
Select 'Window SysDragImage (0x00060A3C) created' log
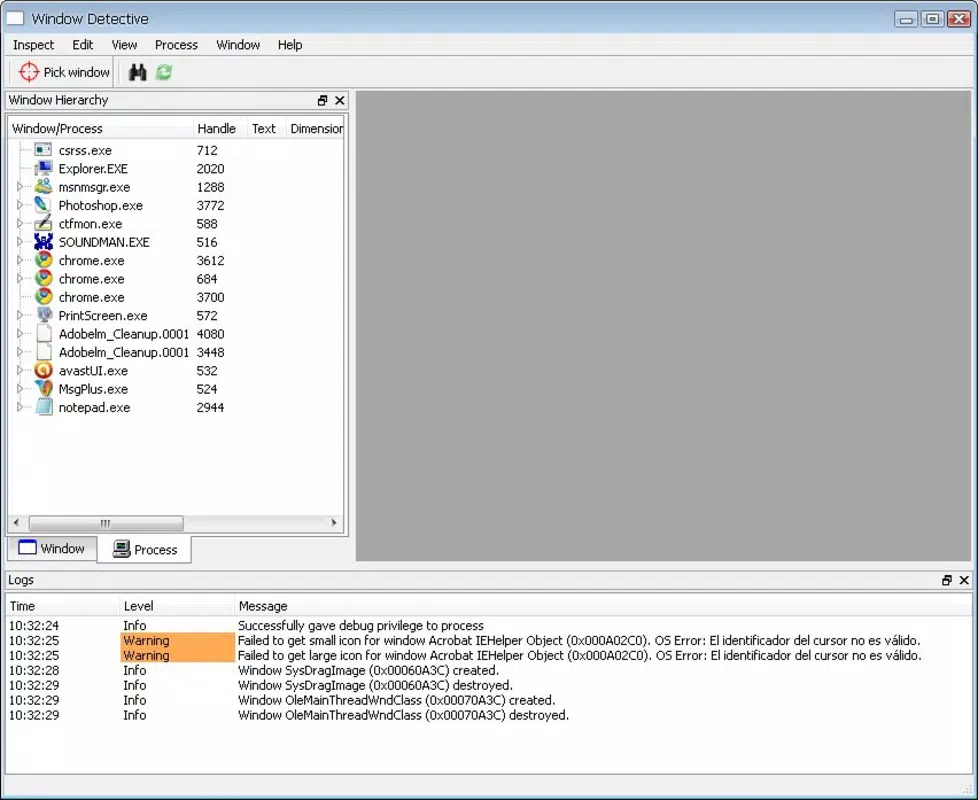pos(369,670)
